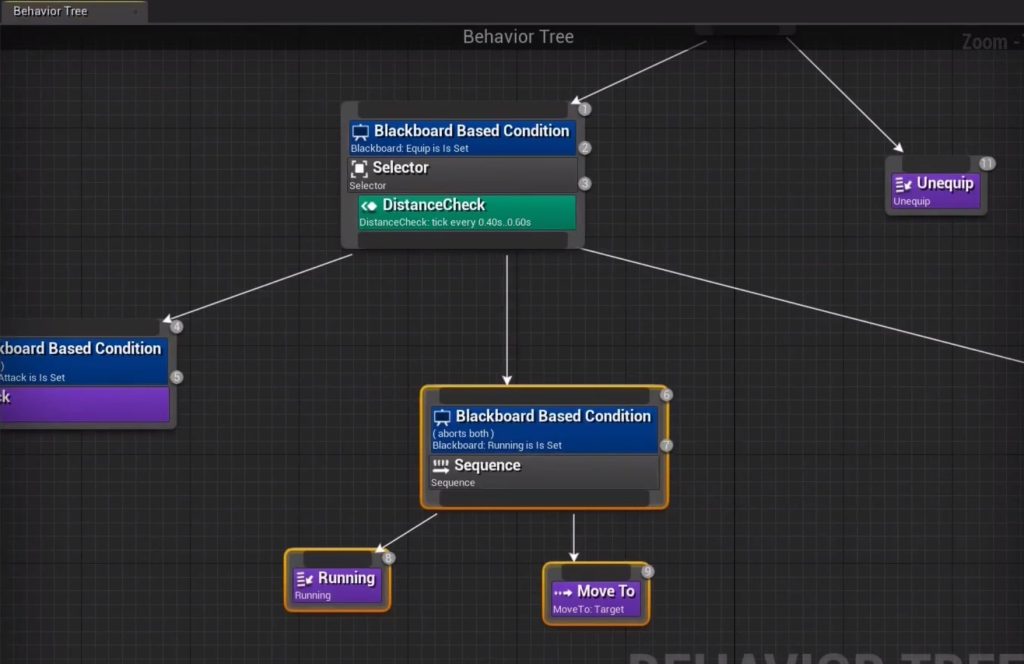Click execution index badge 6 on Sequence node

tap(666, 395)
